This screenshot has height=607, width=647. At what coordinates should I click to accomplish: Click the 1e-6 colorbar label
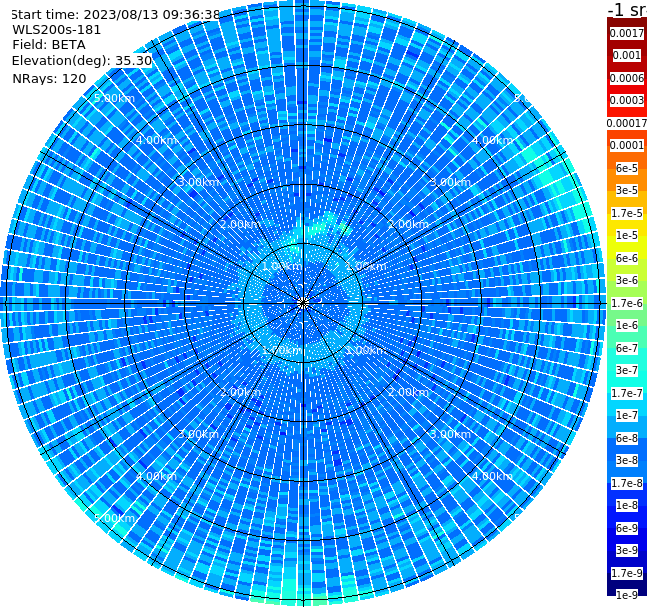click(x=627, y=325)
